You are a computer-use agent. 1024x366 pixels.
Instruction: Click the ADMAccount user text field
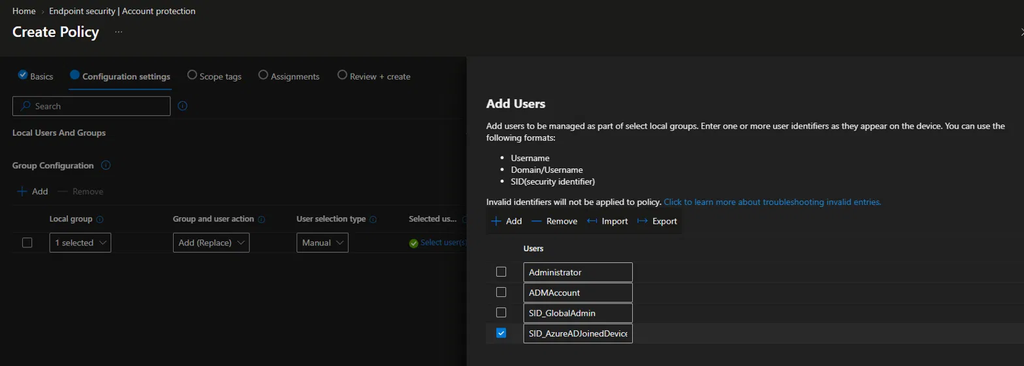tap(578, 292)
